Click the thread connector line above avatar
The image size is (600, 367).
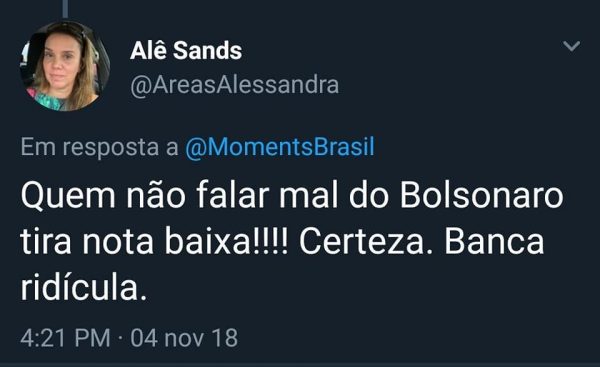pyautogui.click(x=65, y=9)
